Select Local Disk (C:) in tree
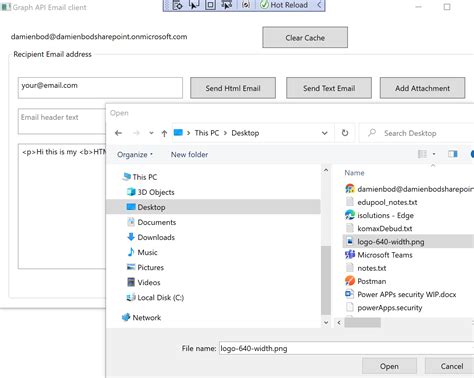This screenshot has height=378, width=474. [155, 297]
